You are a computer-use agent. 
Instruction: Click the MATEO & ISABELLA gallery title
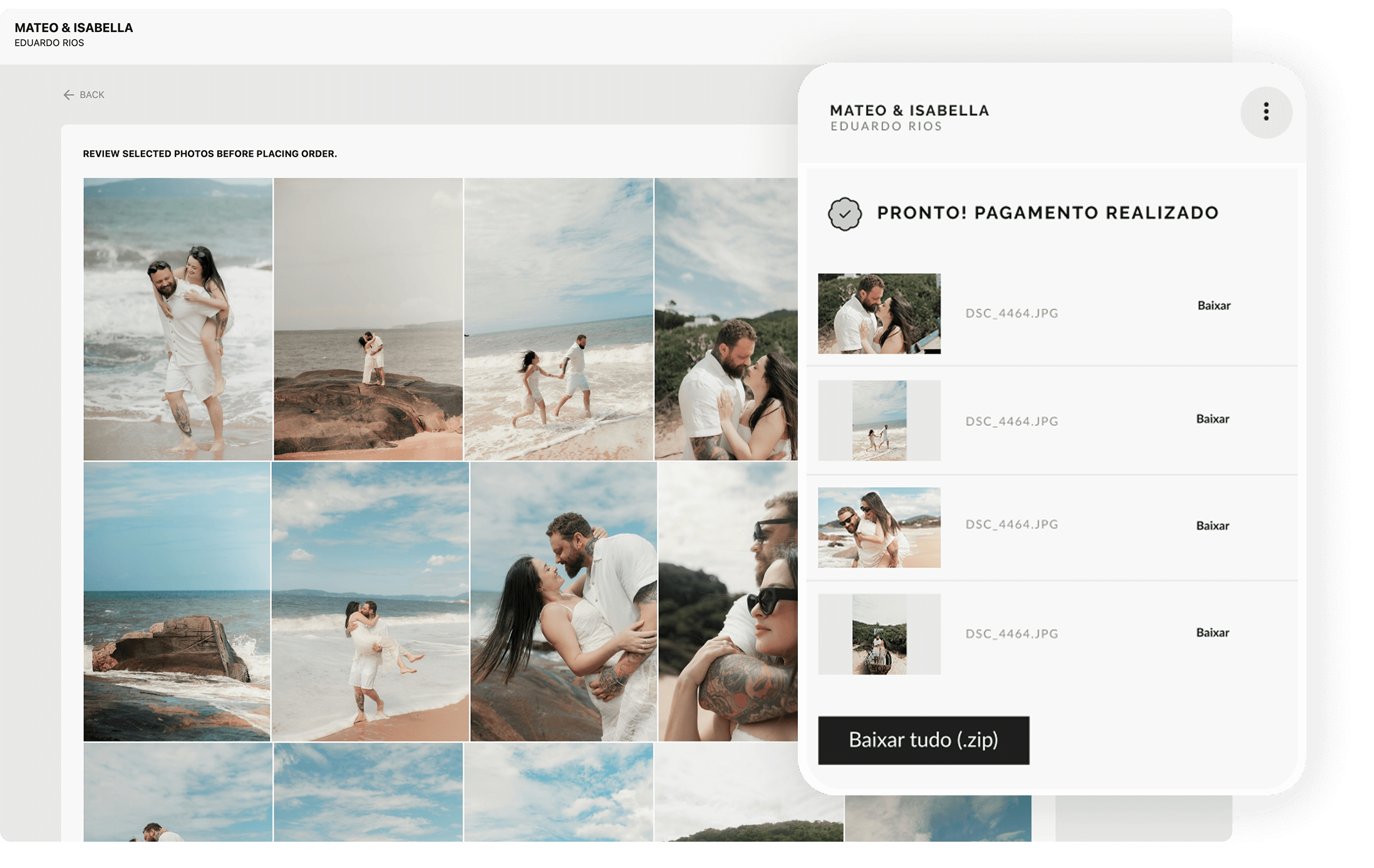pos(74,28)
